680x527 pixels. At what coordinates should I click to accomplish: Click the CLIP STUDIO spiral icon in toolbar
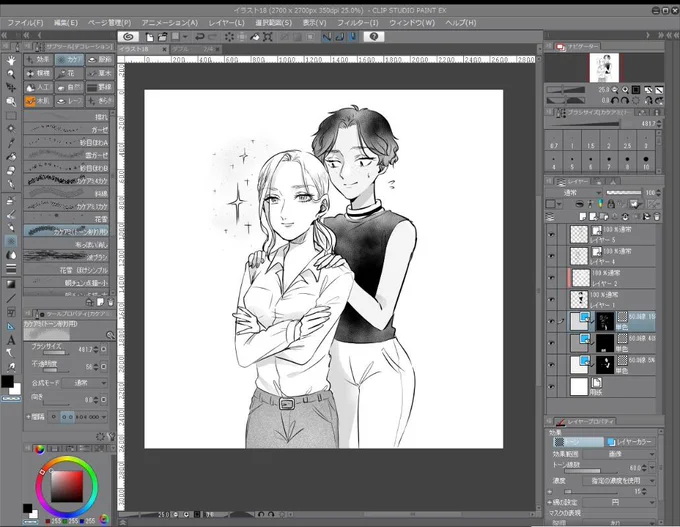pyautogui.click(x=128, y=37)
